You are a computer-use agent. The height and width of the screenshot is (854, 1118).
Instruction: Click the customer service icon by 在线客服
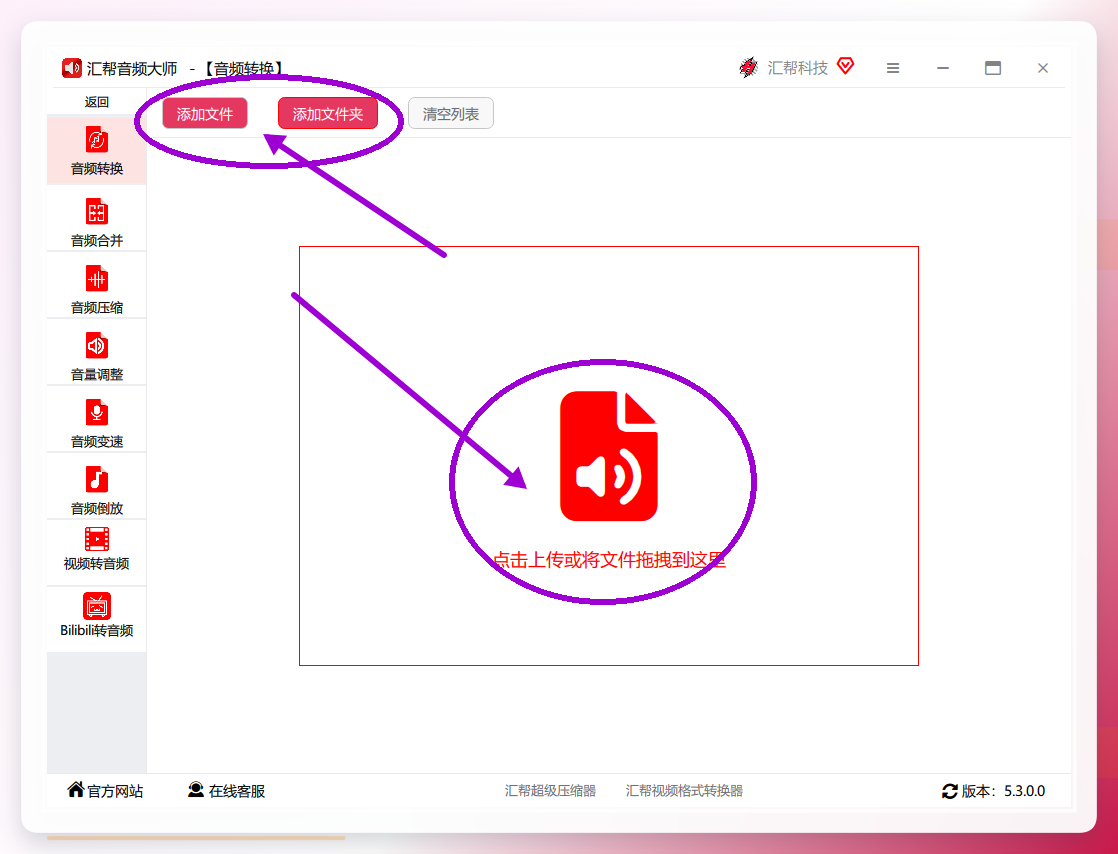[196, 790]
